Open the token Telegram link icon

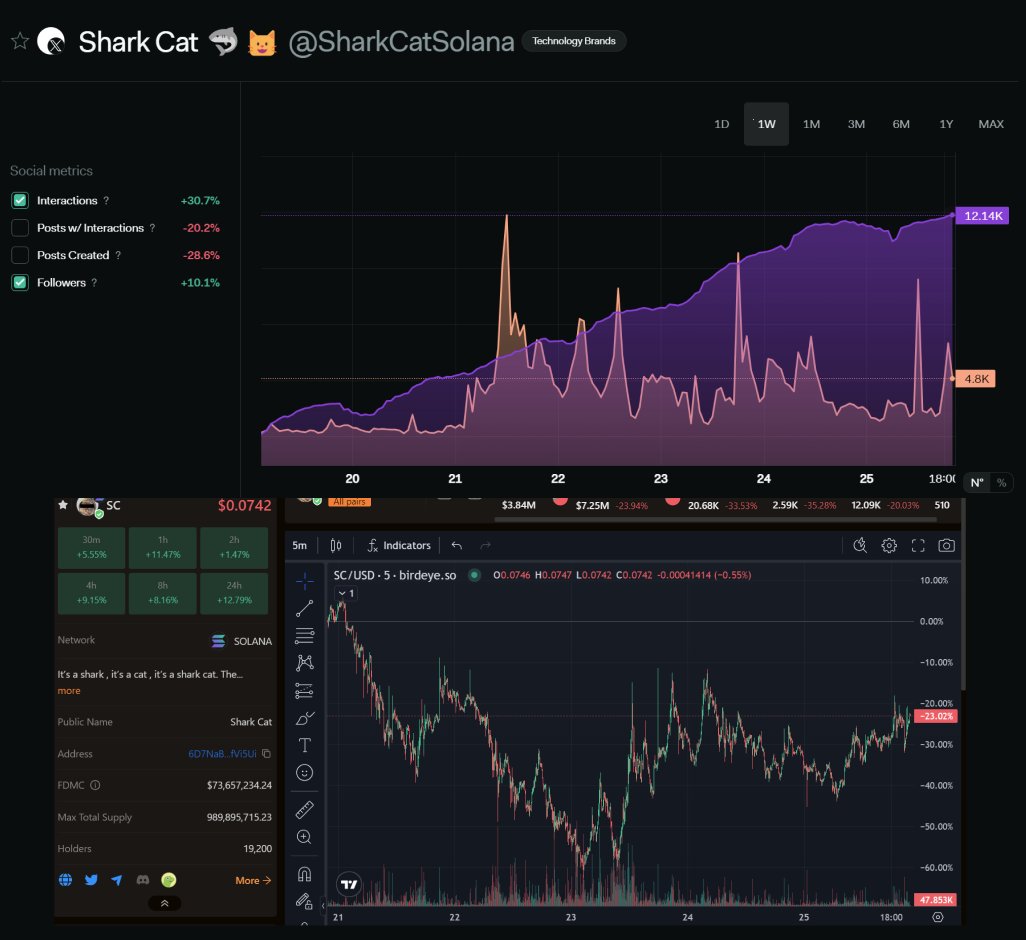(116, 880)
